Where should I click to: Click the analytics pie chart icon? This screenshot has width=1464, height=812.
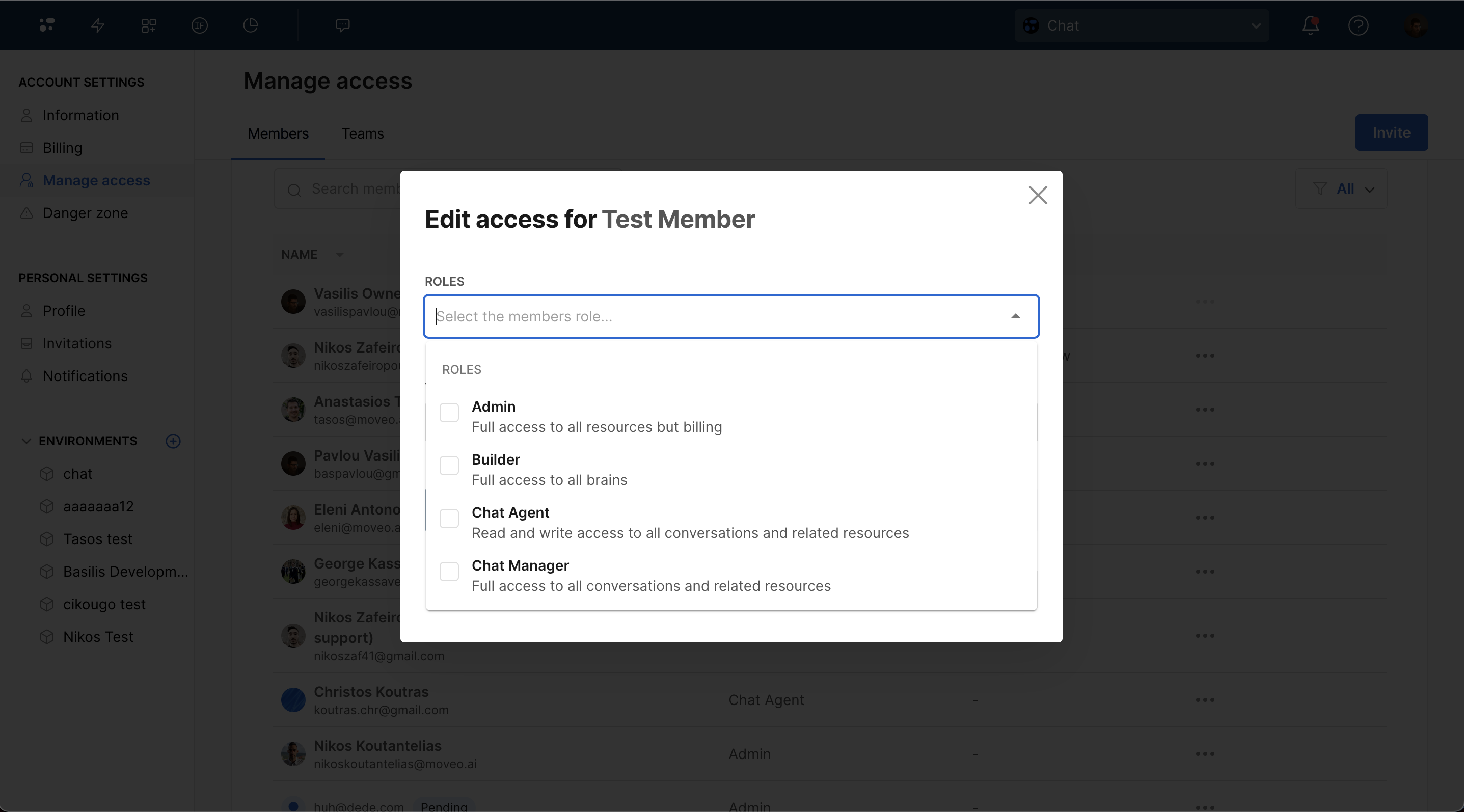251,25
